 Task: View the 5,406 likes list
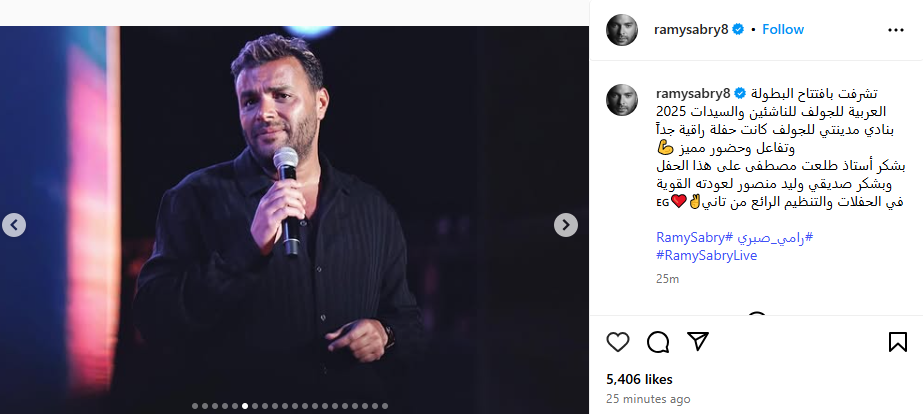click(x=639, y=379)
